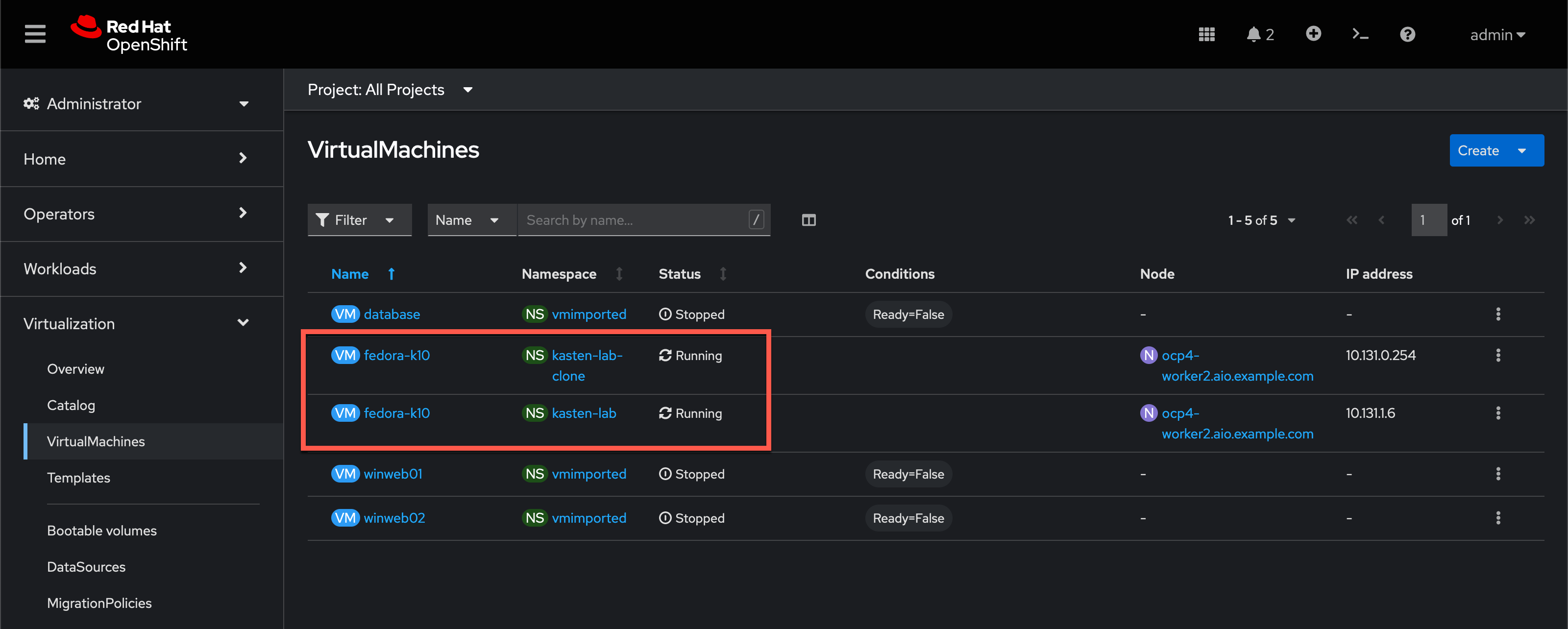Open Bootable volumes nav item
The image size is (1568, 629).
(101, 531)
